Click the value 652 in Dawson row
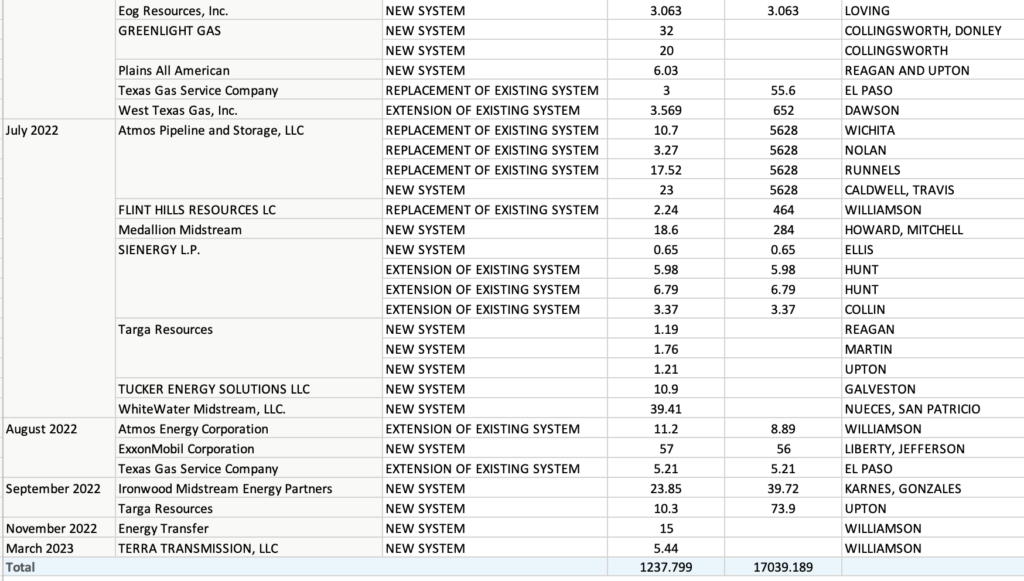1024x581 pixels. (783, 110)
